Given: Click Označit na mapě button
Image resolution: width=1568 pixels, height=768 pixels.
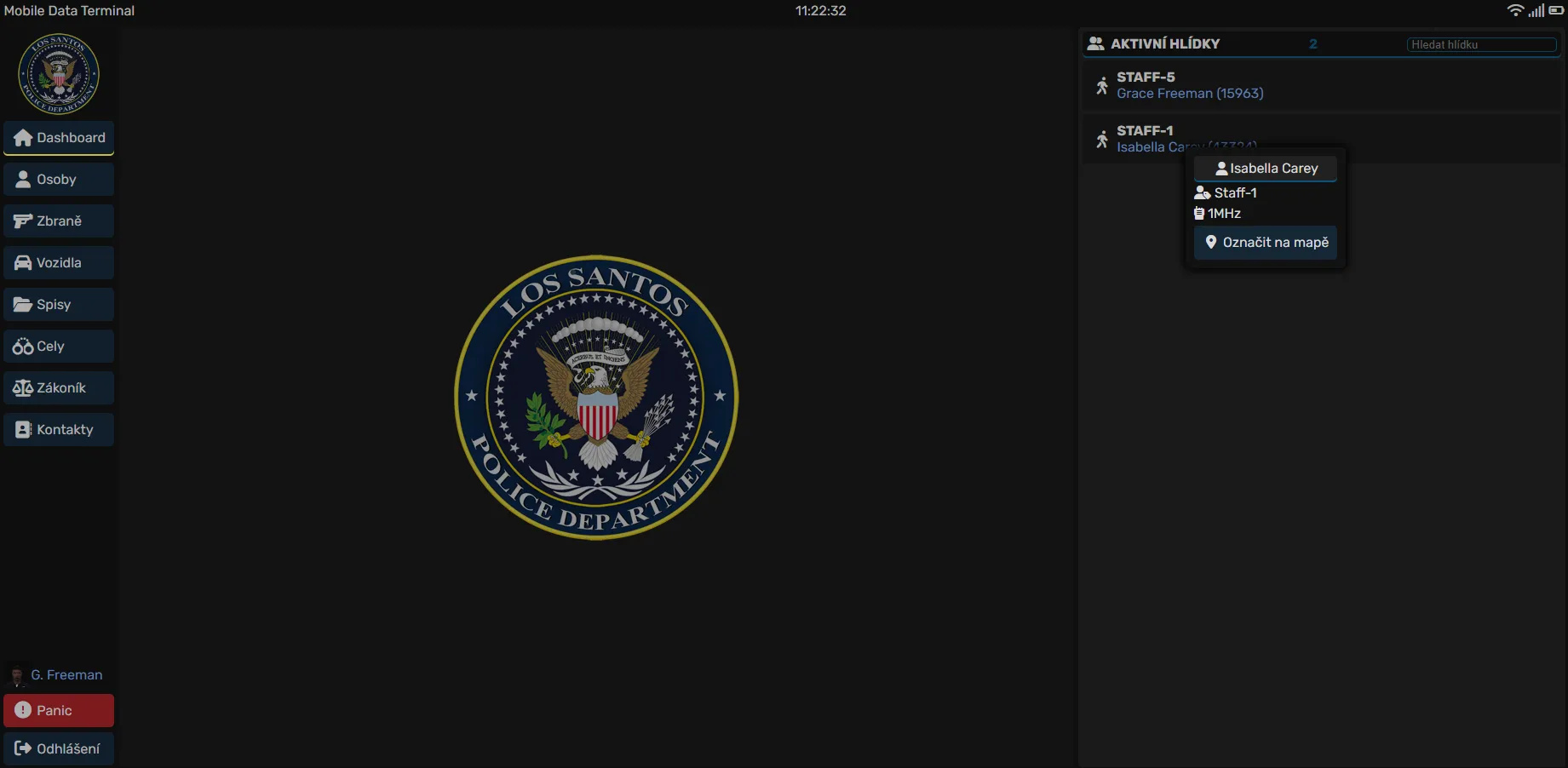Looking at the screenshot, I should pyautogui.click(x=1266, y=243).
